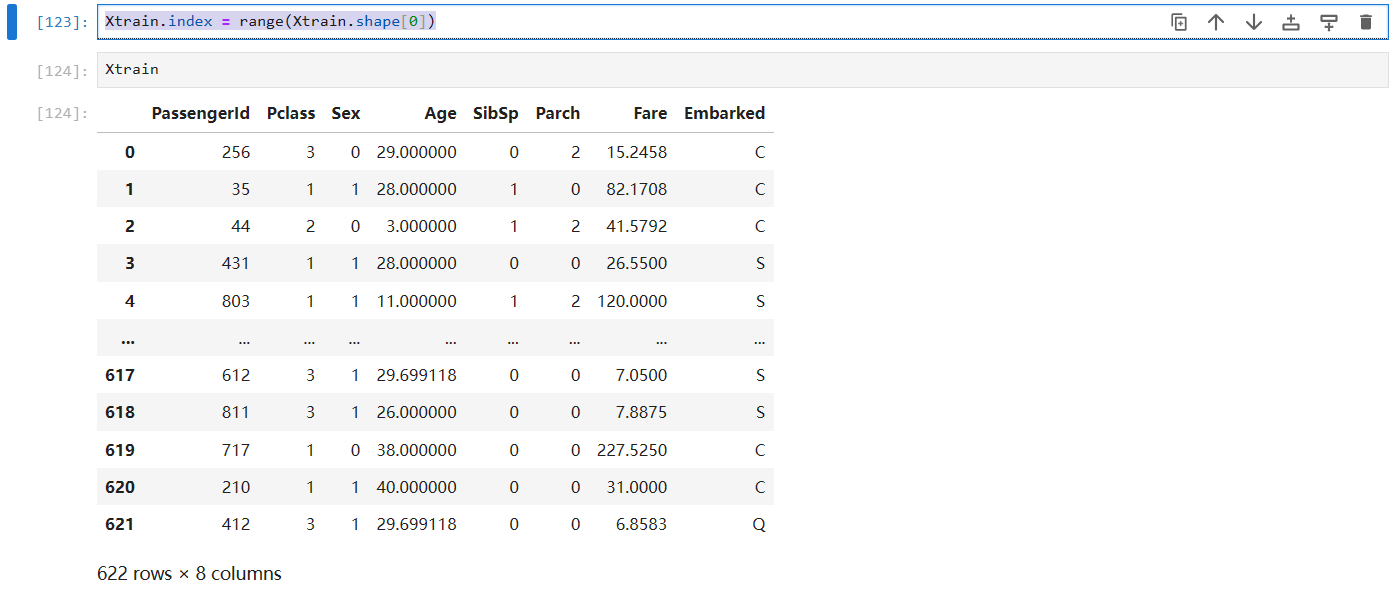1400x606 pixels.
Task: Select the Fare value 7.0500
Action: 642,375
